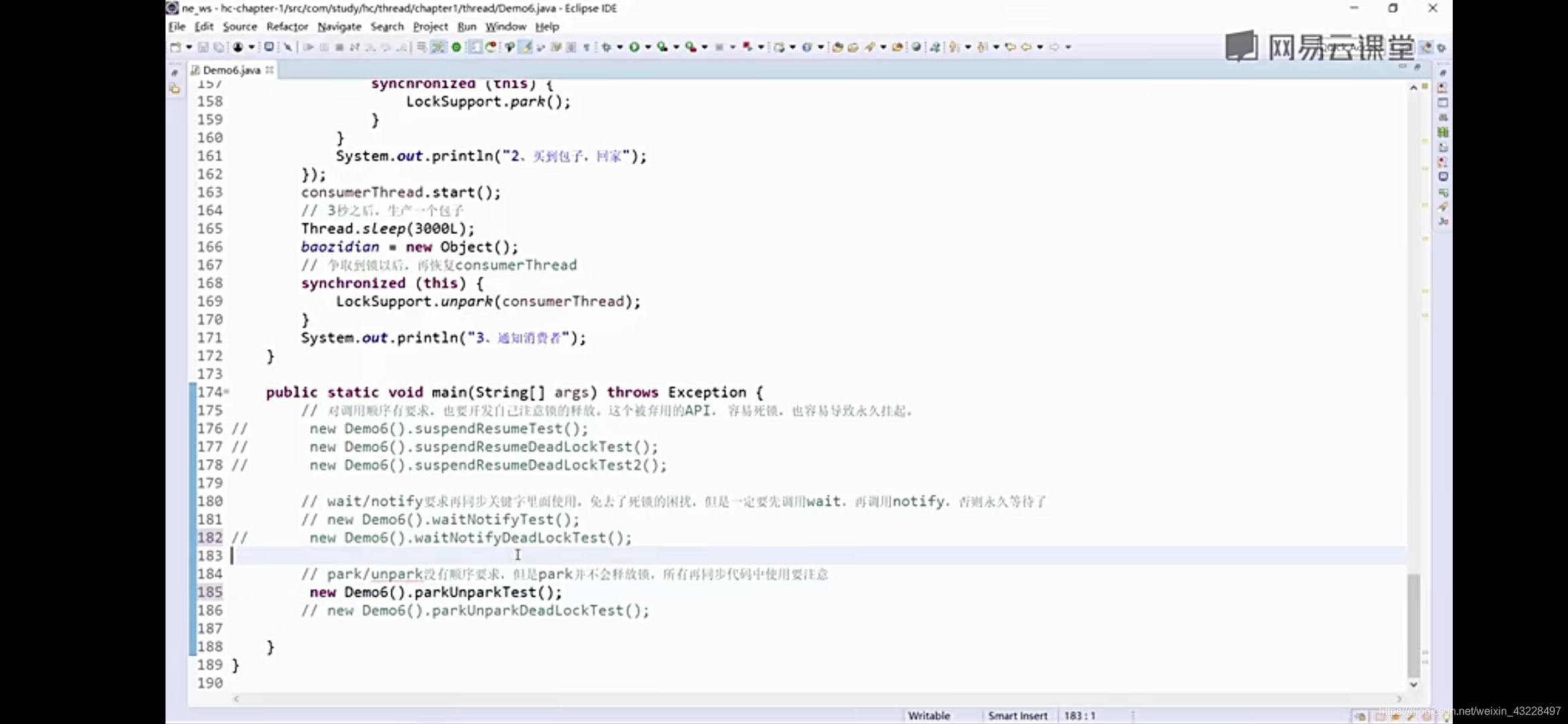This screenshot has width=1568, height=724.
Task: Click the Terminate stop toolbar icon
Action: pyautogui.click(x=340, y=47)
